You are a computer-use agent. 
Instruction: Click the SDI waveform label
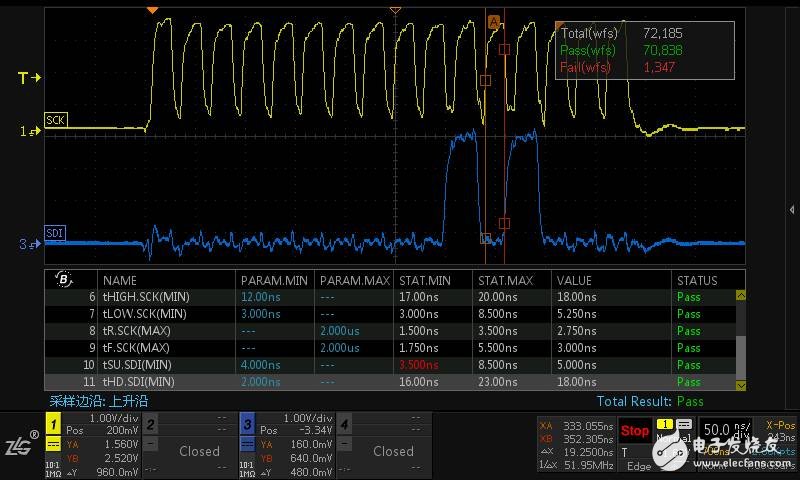point(56,233)
